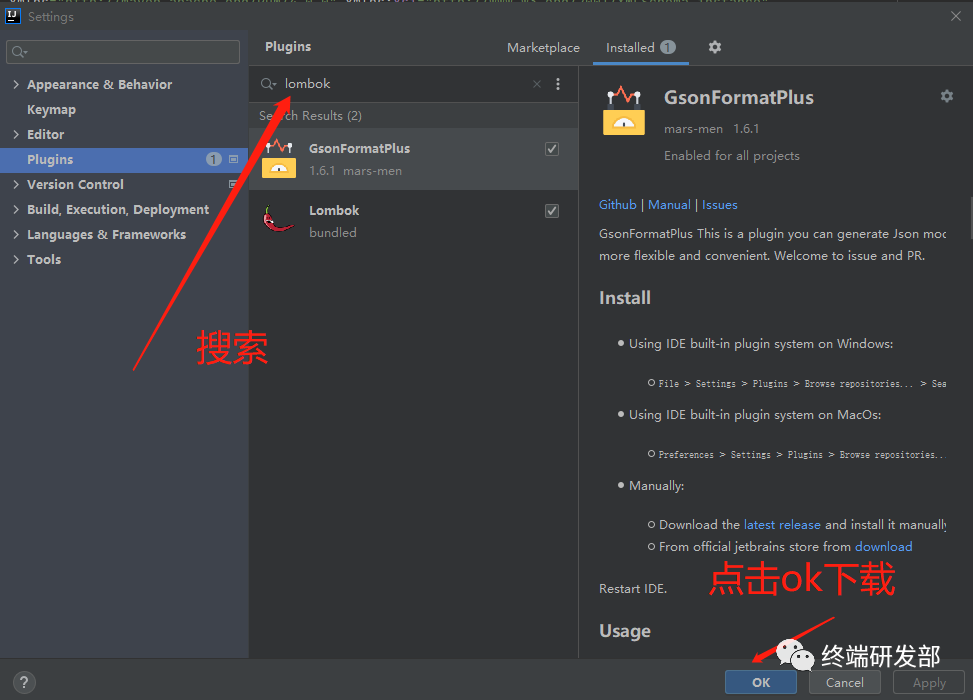Viewport: 973px width, 700px height.
Task: Expand Languages & Frameworks node
Action: click(16, 234)
